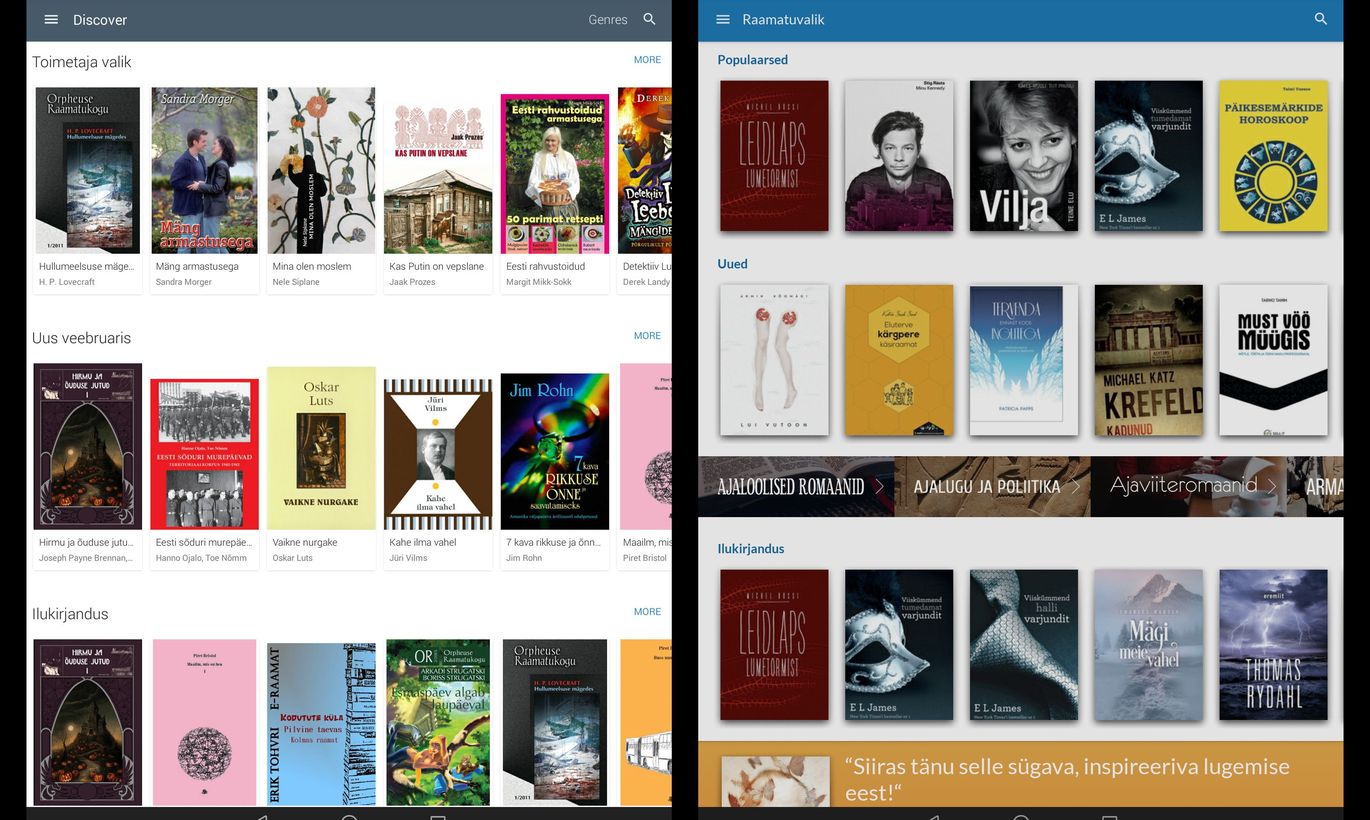Open the book Kas Putin on vepslane
Screen dimensions: 1370x820
tap(438, 190)
